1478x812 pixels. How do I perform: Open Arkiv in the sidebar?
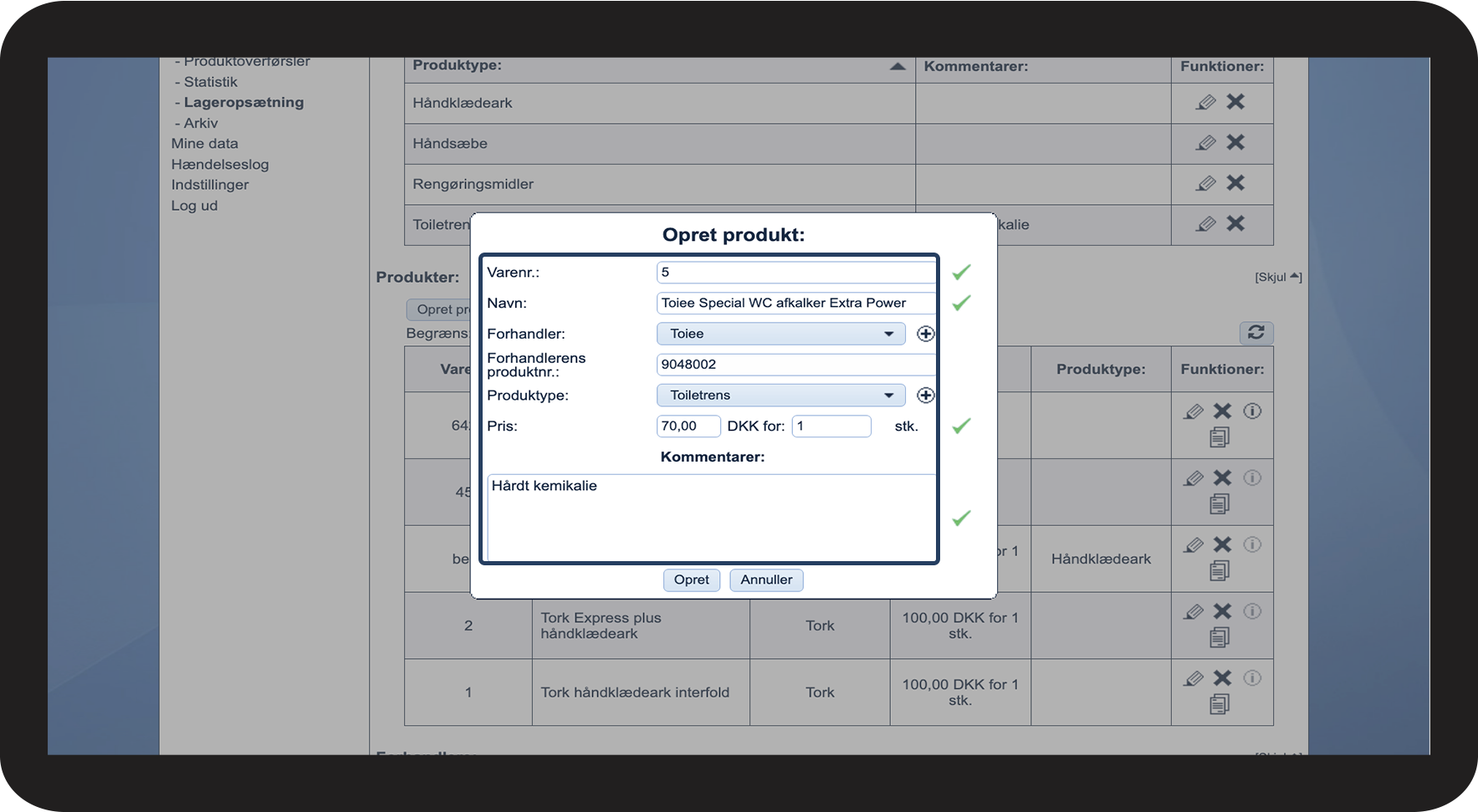(x=201, y=123)
